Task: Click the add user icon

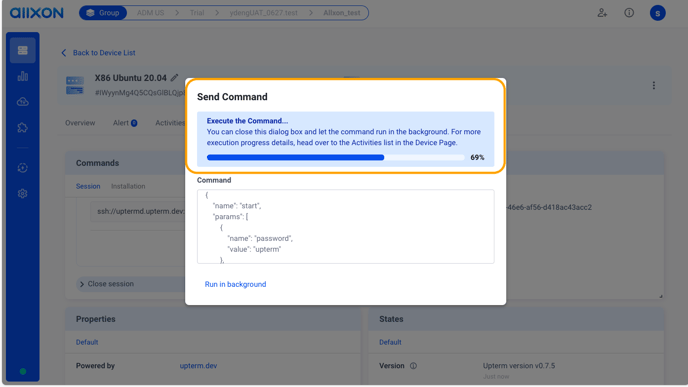Action: point(602,13)
